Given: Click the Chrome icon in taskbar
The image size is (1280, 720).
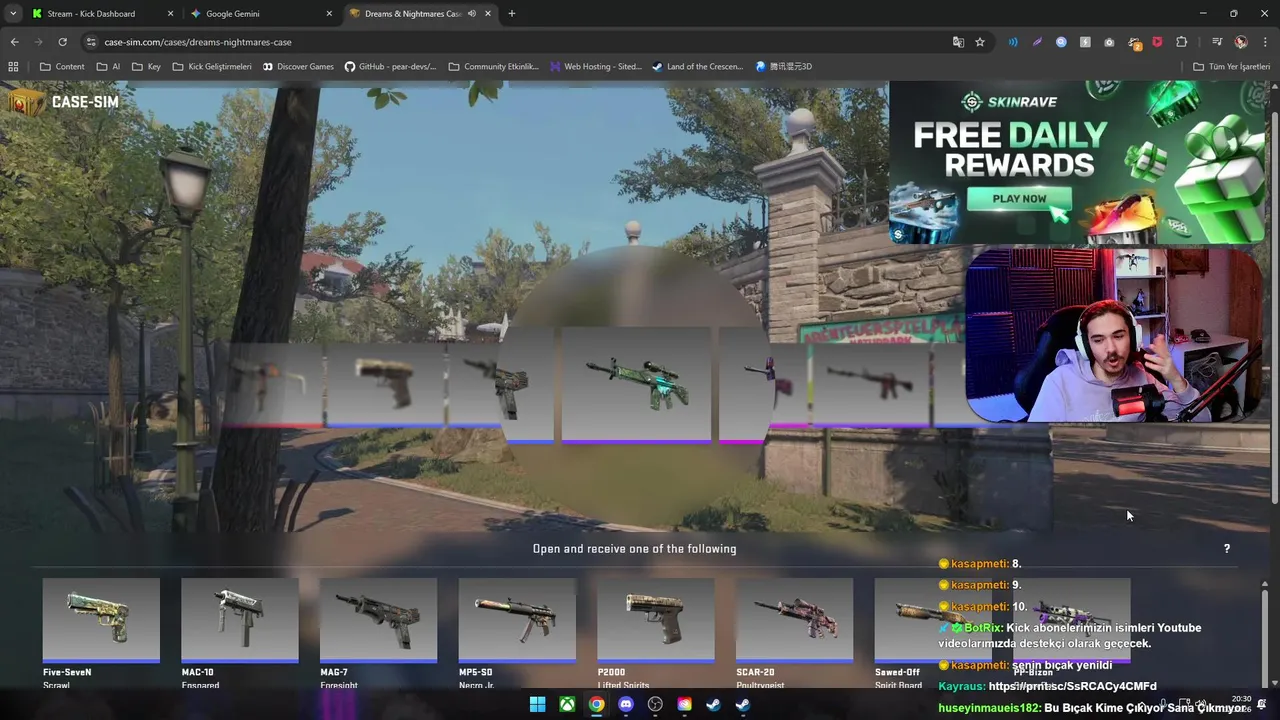Looking at the screenshot, I should point(596,704).
